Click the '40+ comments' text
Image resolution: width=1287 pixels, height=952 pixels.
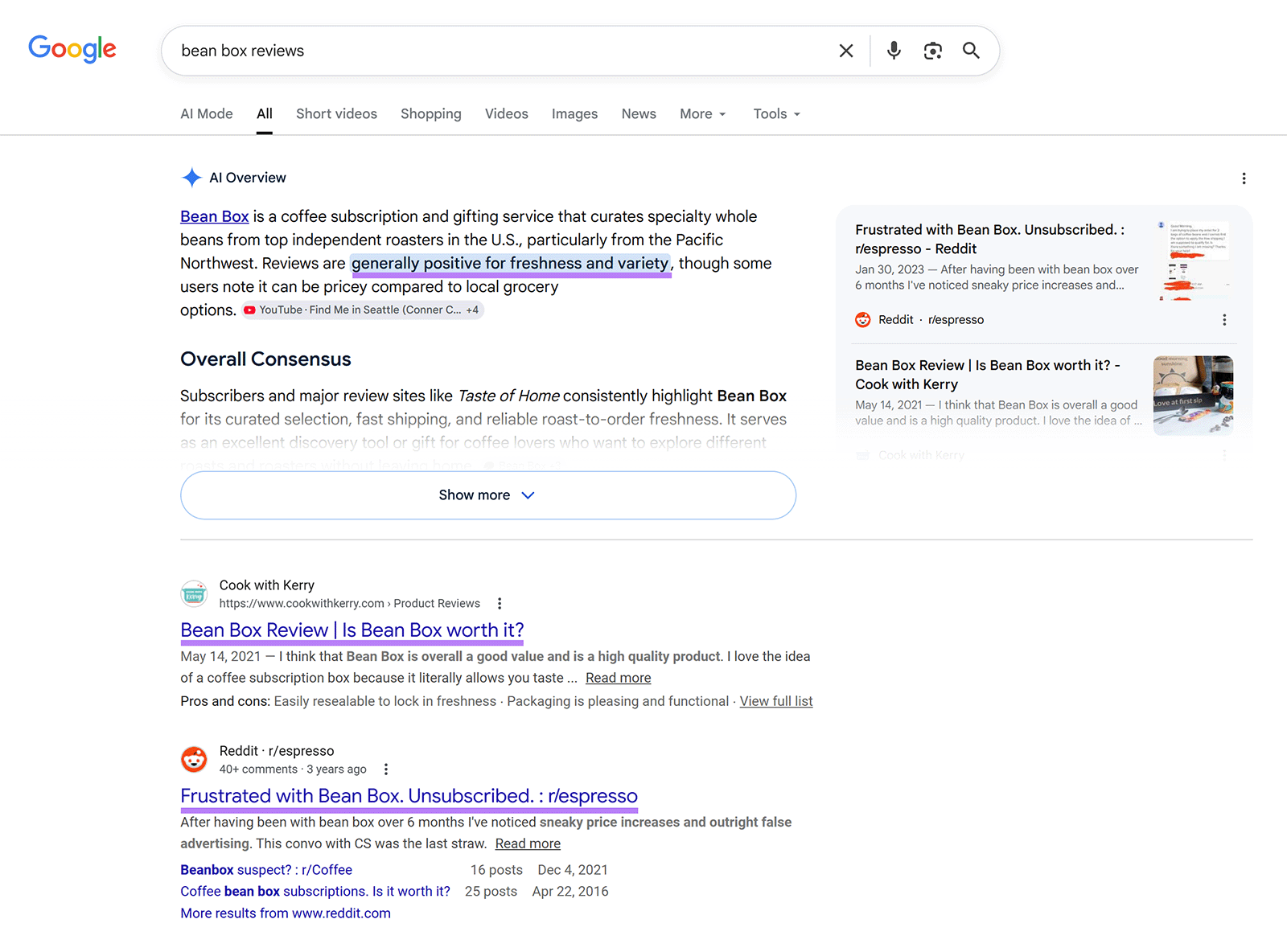point(258,769)
